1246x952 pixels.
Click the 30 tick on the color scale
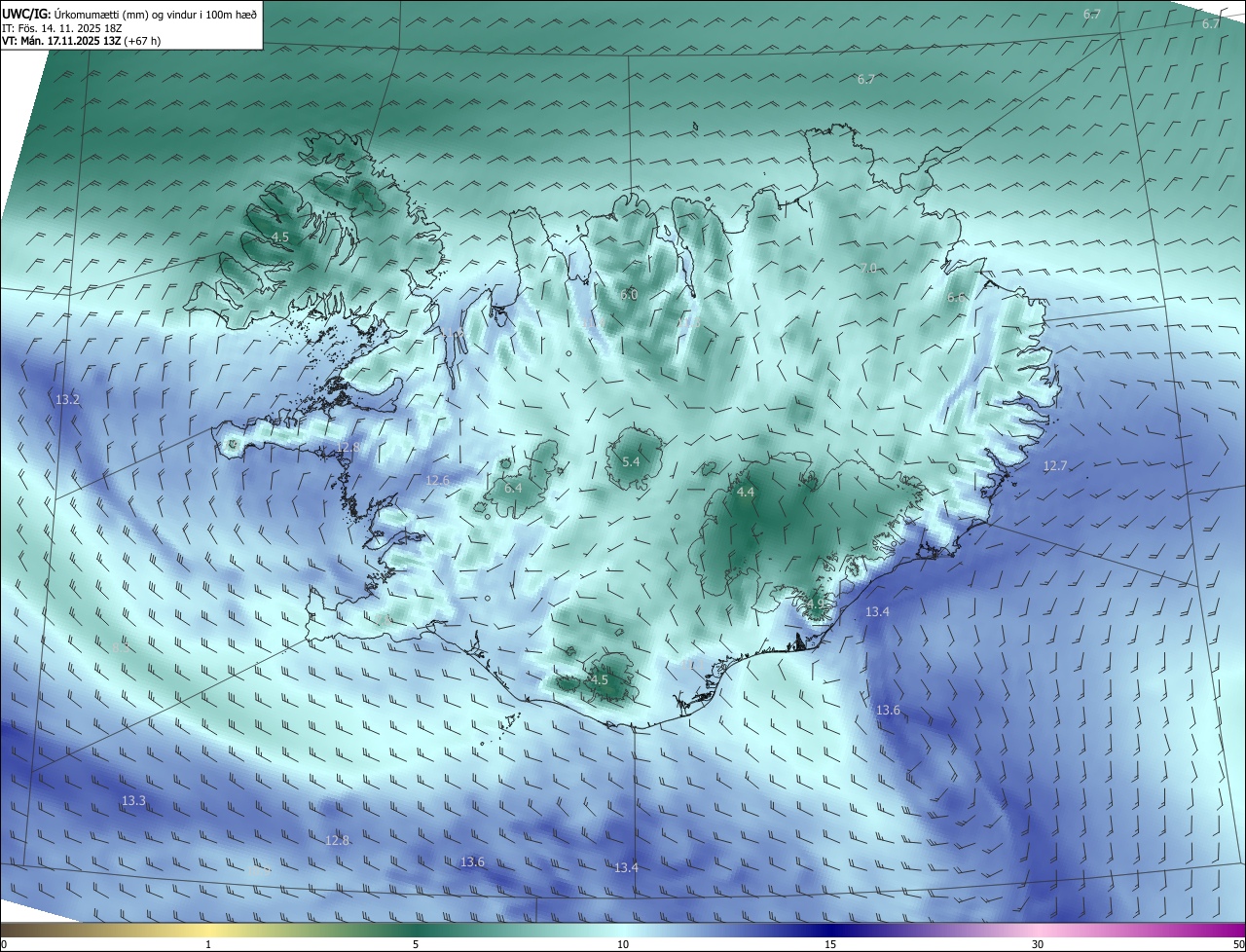point(1038,944)
